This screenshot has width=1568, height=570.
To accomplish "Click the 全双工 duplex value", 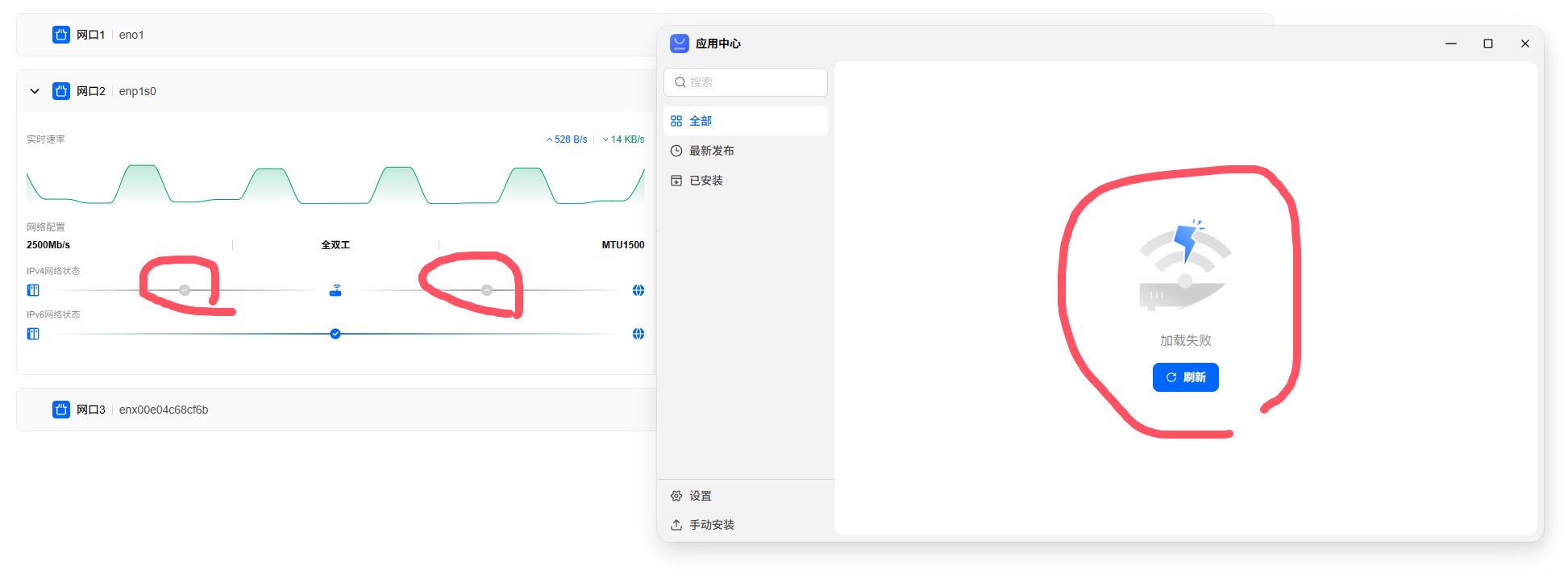I will (335, 245).
